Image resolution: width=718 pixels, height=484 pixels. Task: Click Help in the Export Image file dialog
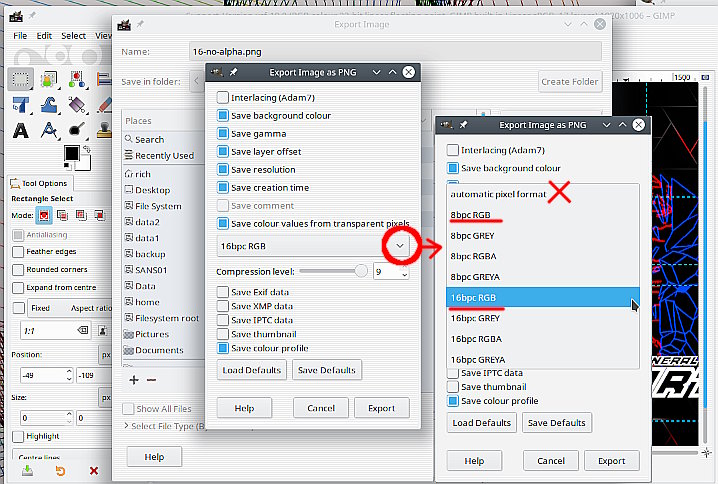(154, 457)
